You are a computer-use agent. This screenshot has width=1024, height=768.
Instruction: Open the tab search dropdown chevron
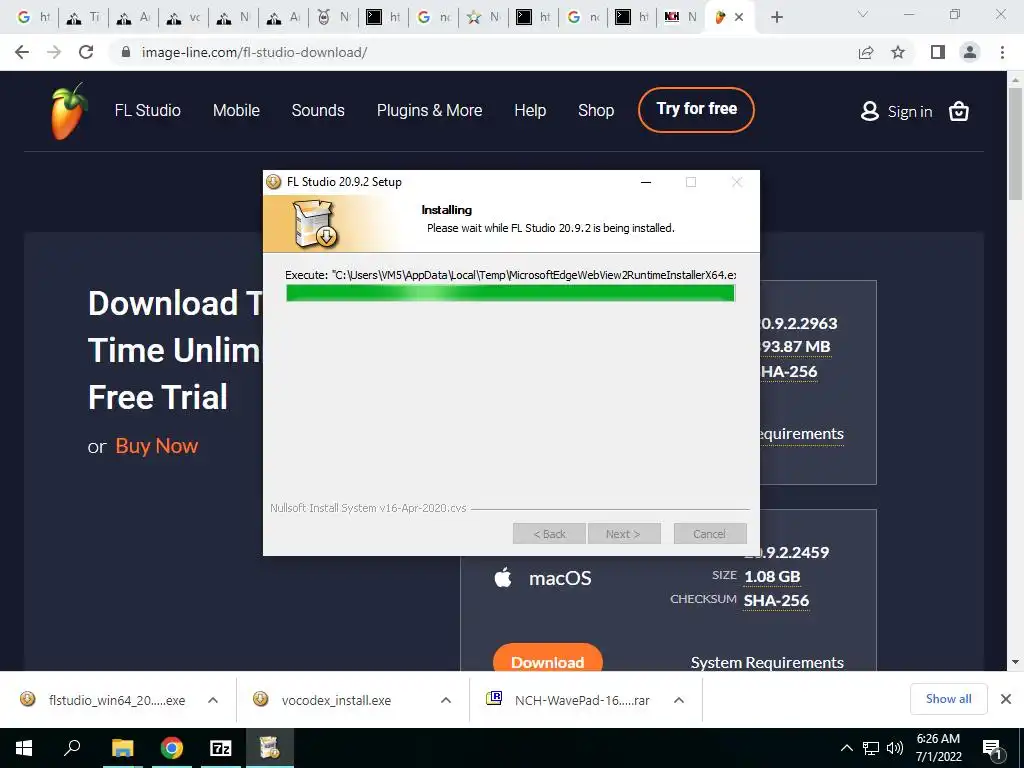(863, 14)
